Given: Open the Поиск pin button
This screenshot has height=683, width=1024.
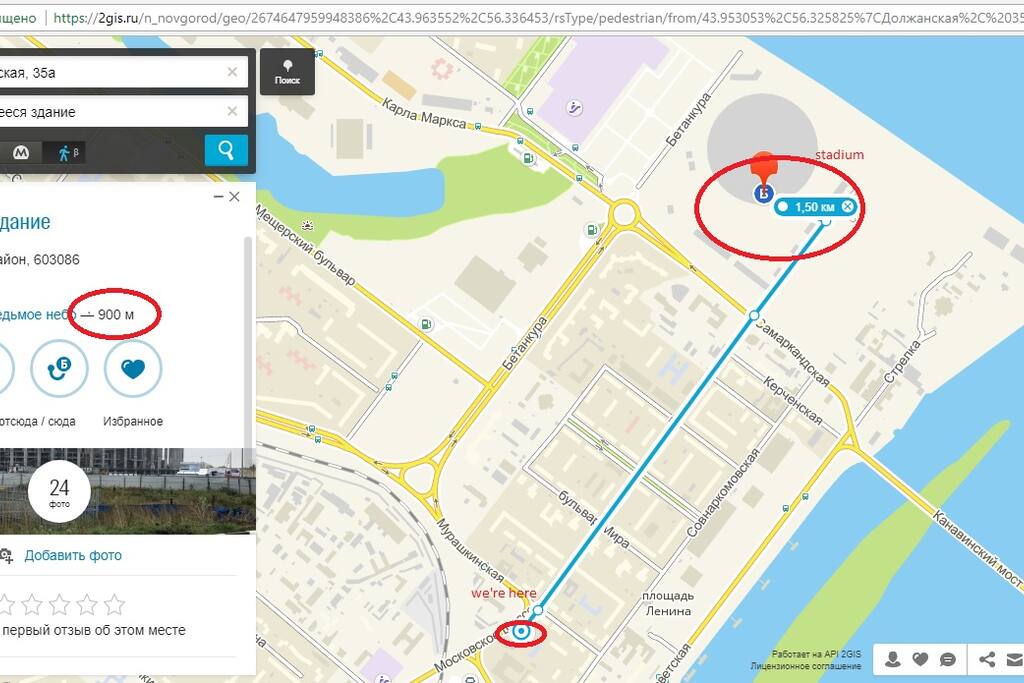Looking at the screenshot, I should (287, 72).
